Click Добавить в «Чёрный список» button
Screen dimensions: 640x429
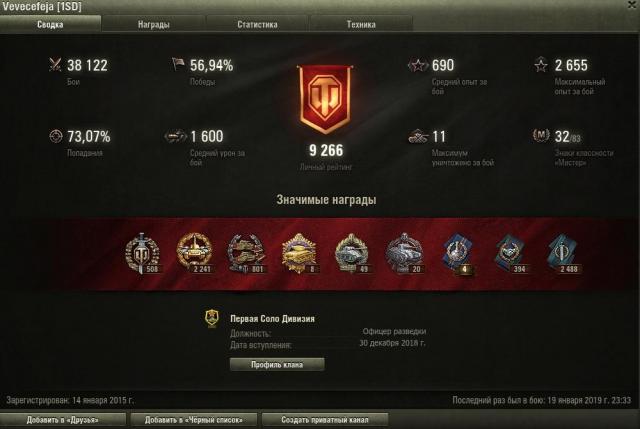pos(194,420)
